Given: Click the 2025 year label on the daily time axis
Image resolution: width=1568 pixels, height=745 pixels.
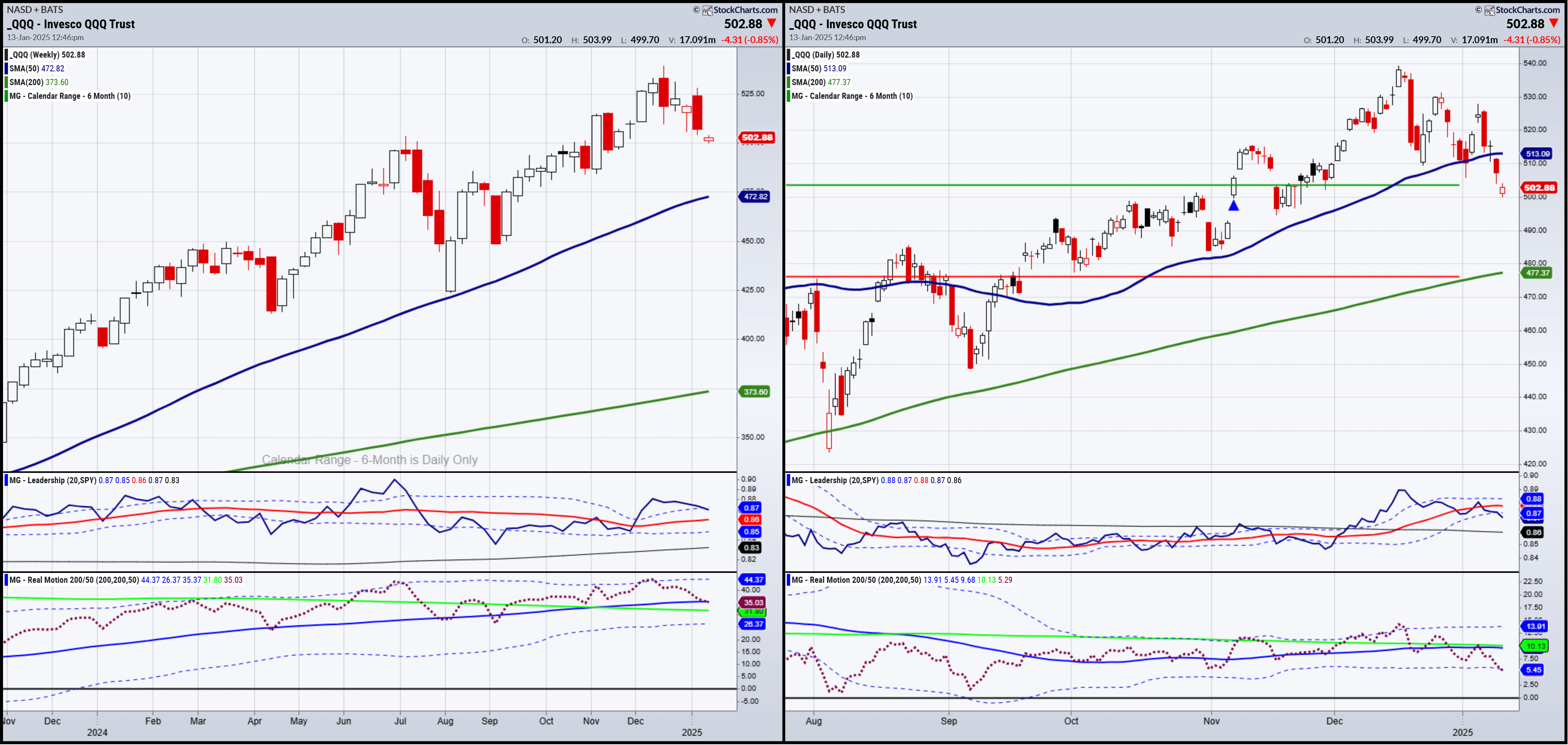Looking at the screenshot, I should [x=1463, y=733].
